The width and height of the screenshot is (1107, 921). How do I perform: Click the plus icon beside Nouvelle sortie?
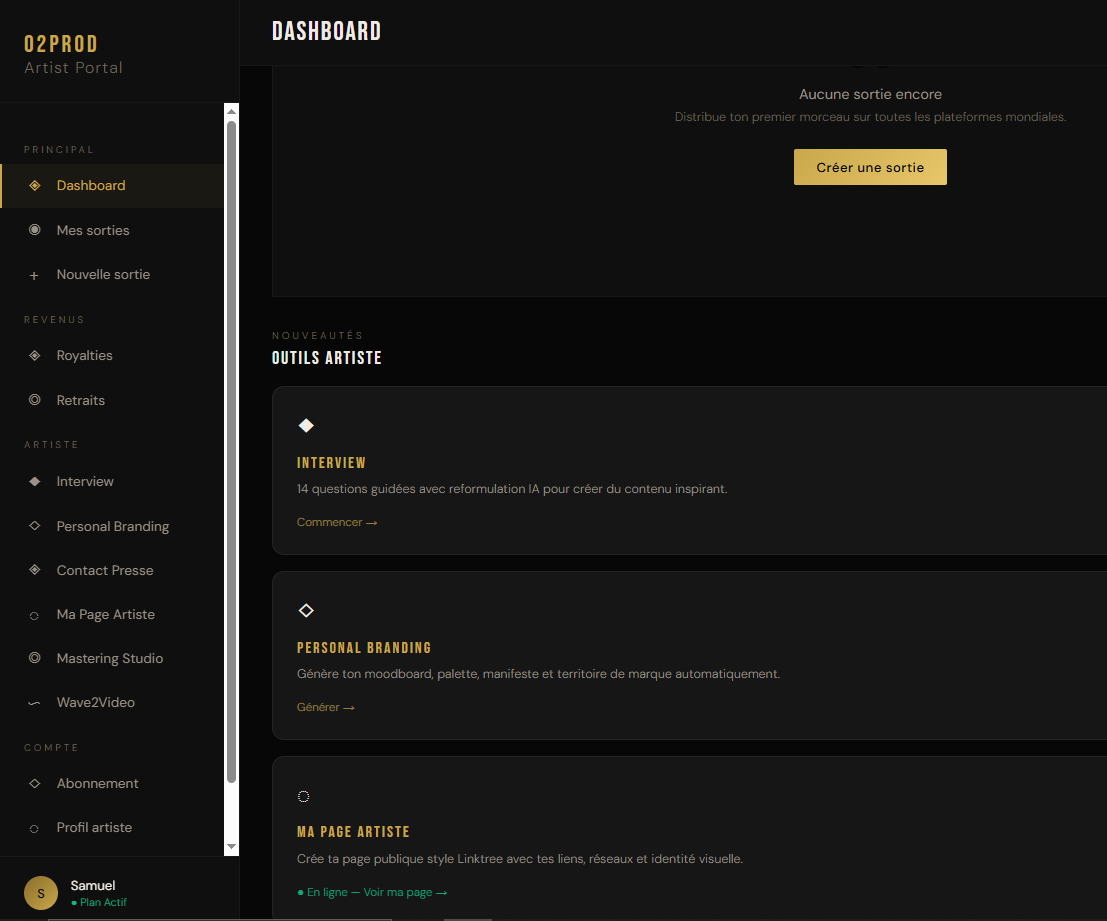tap(34, 275)
